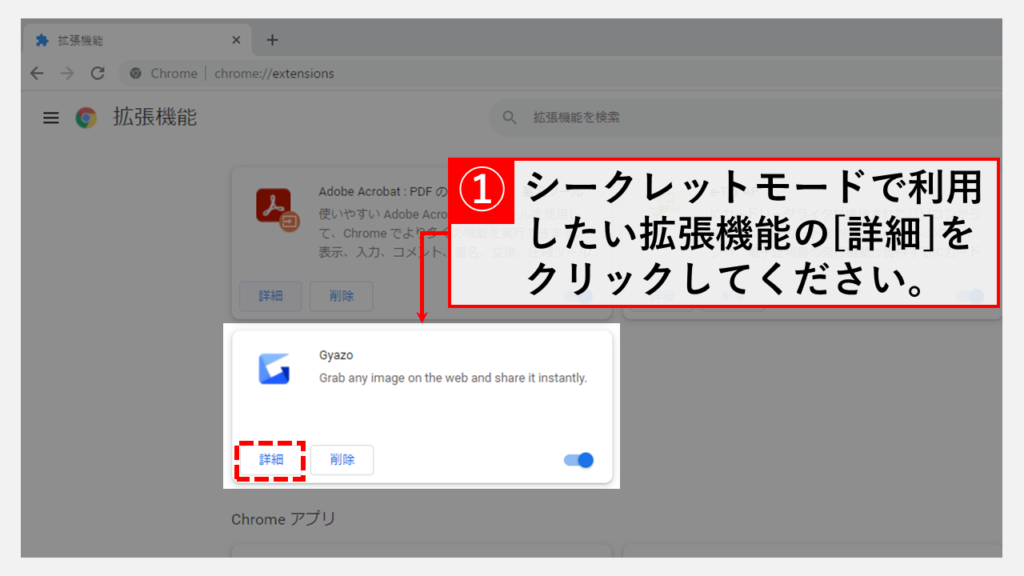The width and height of the screenshot is (1024, 576).
Task: Toggle the Adobe Acrobat extension switch
Action: click(x=579, y=297)
